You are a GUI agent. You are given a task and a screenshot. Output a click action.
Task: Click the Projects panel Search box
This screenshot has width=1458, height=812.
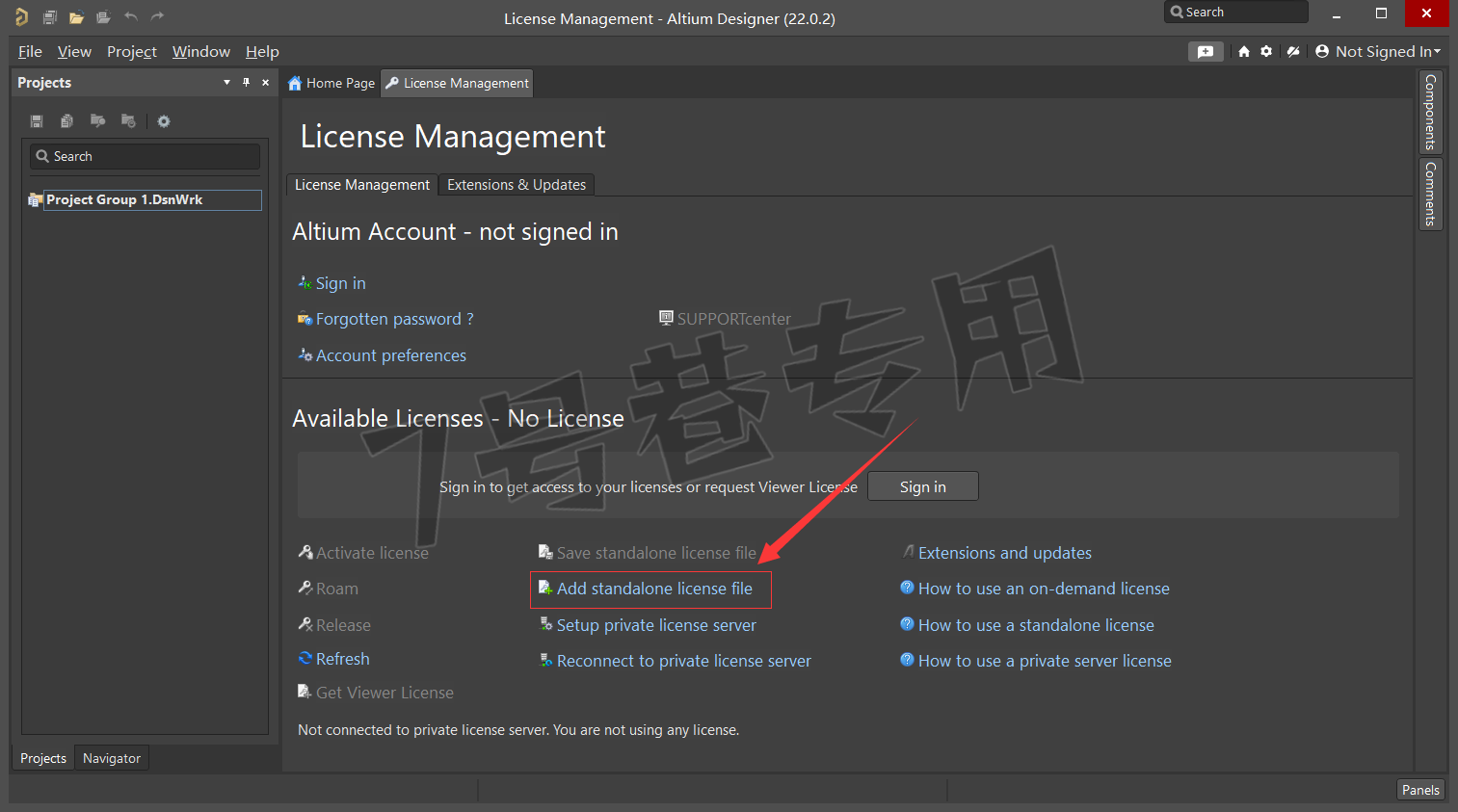(x=145, y=156)
